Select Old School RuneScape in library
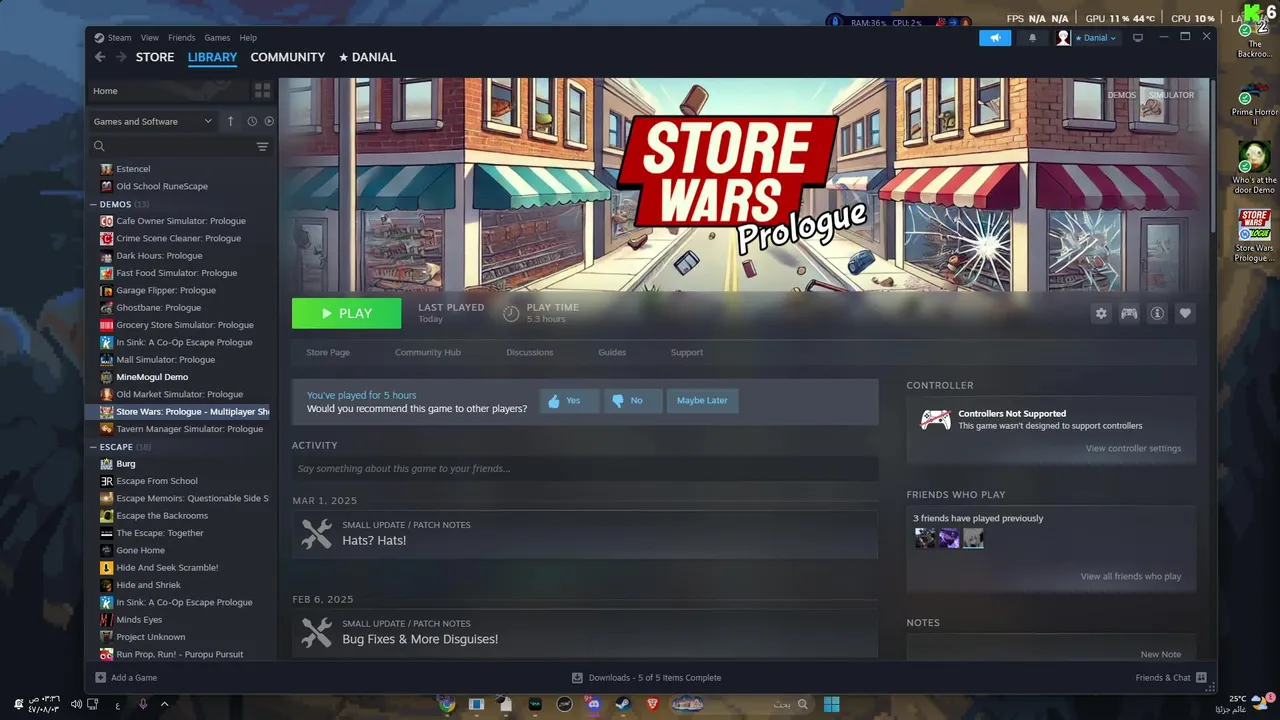The width and height of the screenshot is (1280, 720). 162,186
